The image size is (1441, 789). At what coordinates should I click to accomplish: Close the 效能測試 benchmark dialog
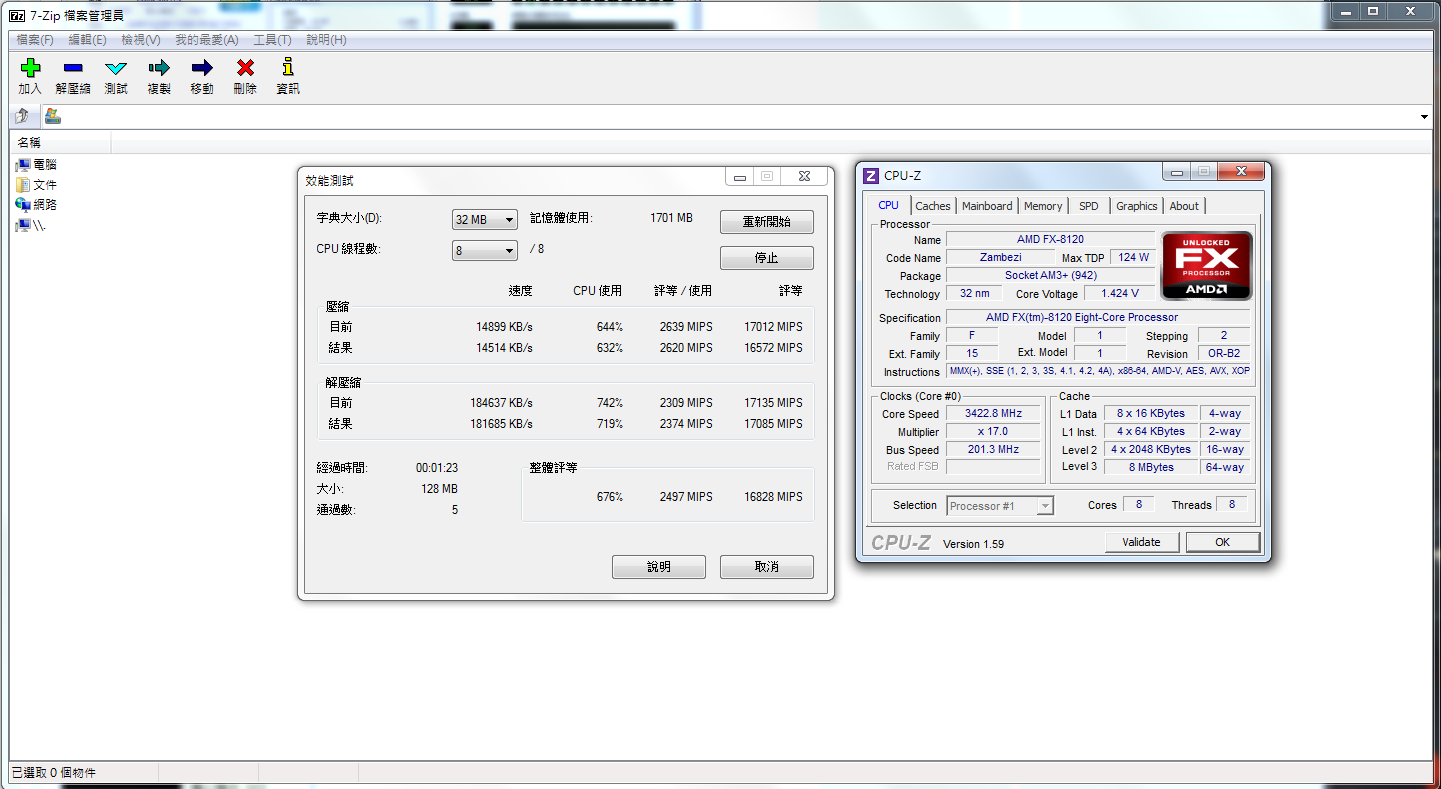coord(804,177)
